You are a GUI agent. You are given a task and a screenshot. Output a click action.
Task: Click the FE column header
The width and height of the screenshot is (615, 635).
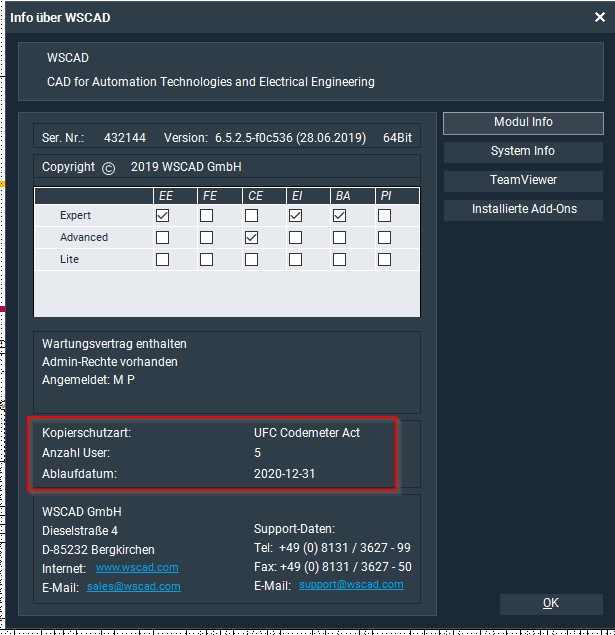[219, 196]
